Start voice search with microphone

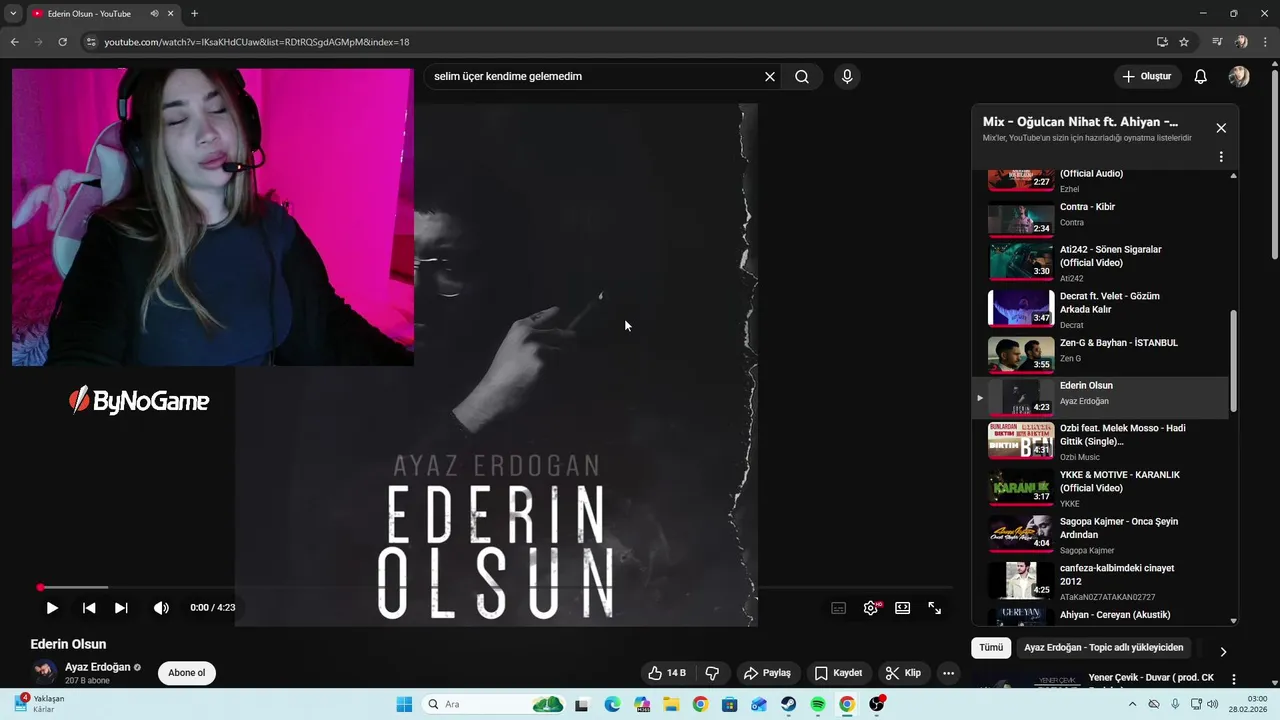point(847,77)
